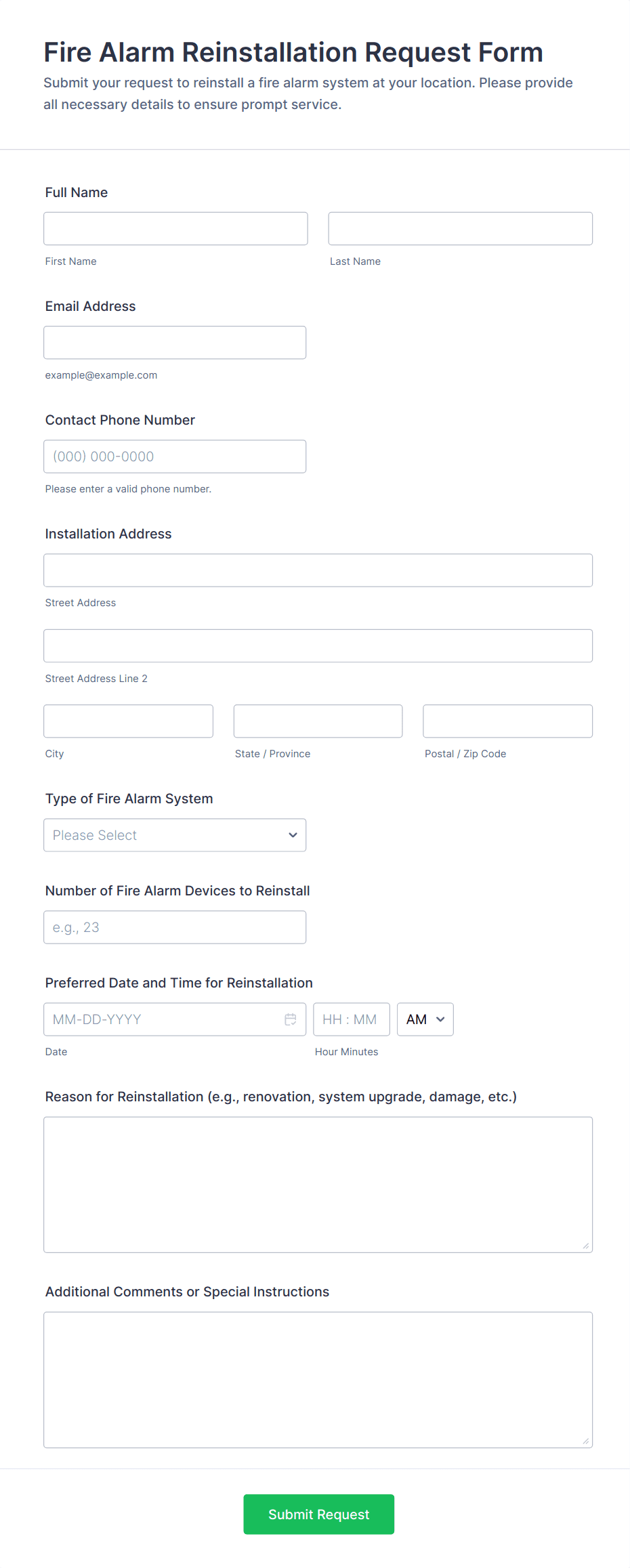Focus the First Name input field
The width and height of the screenshot is (630, 1568).
point(175,229)
